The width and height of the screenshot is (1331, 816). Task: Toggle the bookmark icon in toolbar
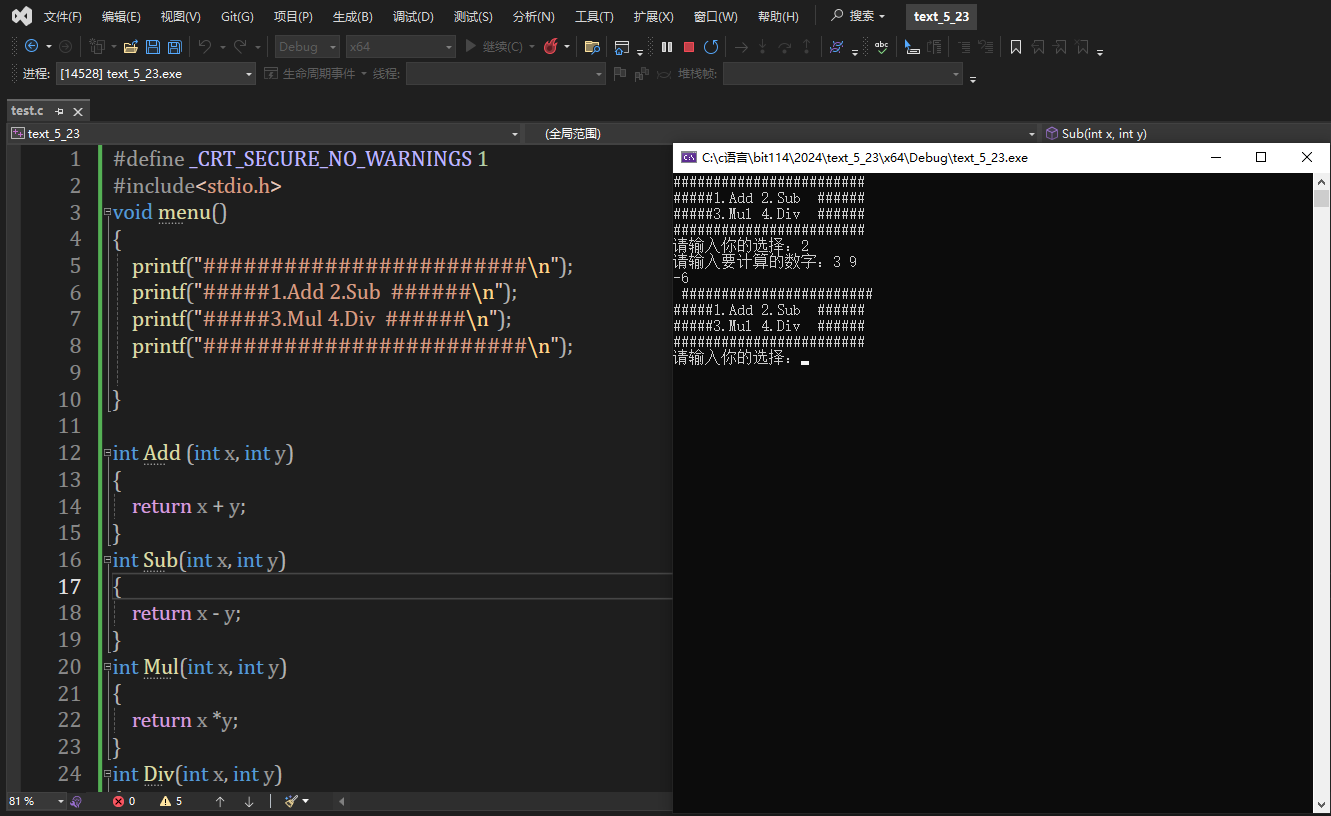pos(1016,46)
